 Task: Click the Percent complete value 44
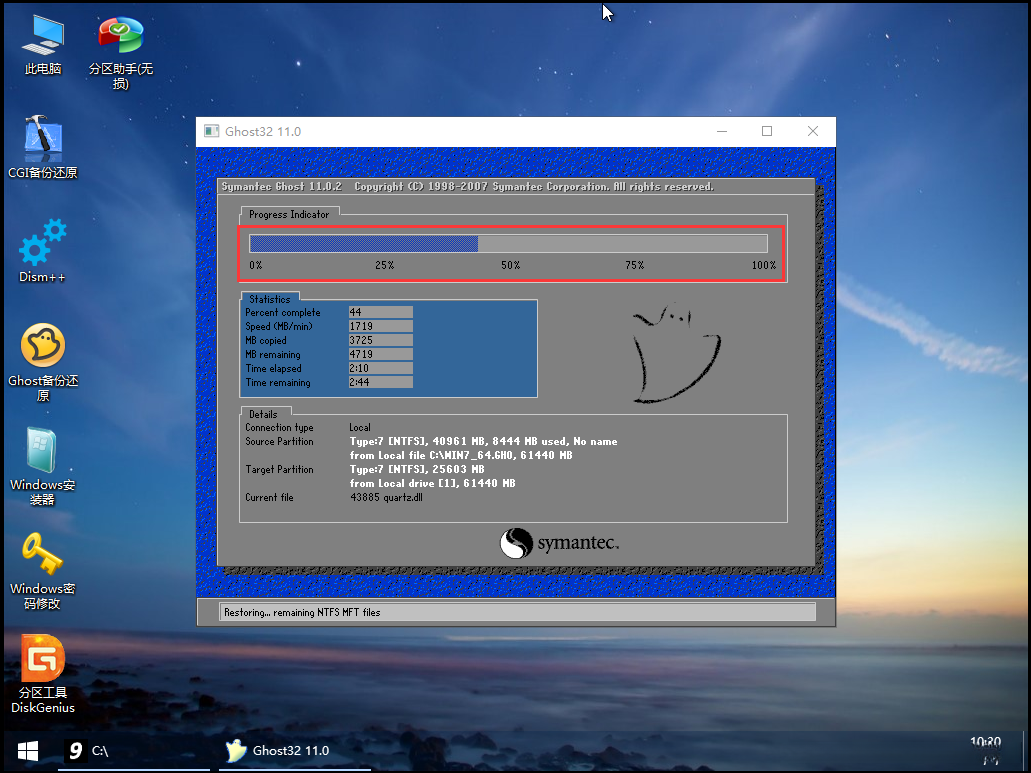coord(381,312)
